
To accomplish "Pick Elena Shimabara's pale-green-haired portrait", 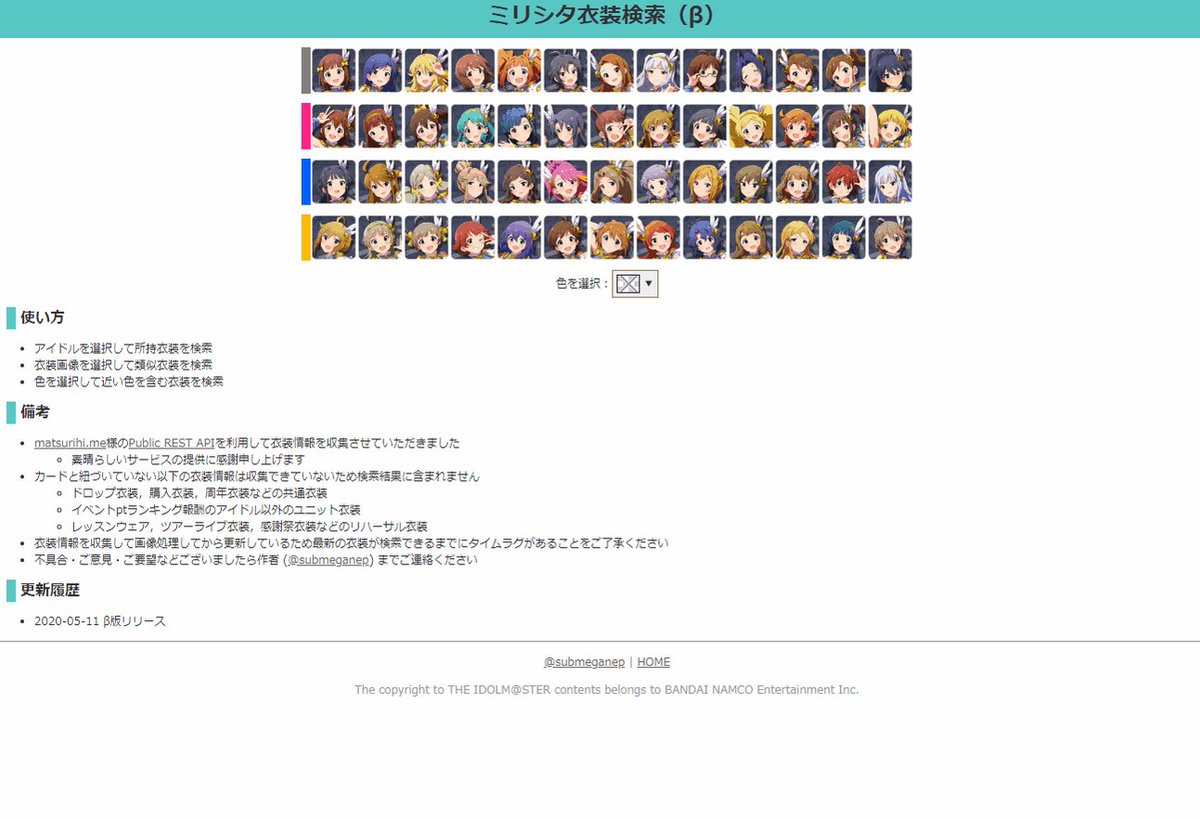I will click(380, 238).
